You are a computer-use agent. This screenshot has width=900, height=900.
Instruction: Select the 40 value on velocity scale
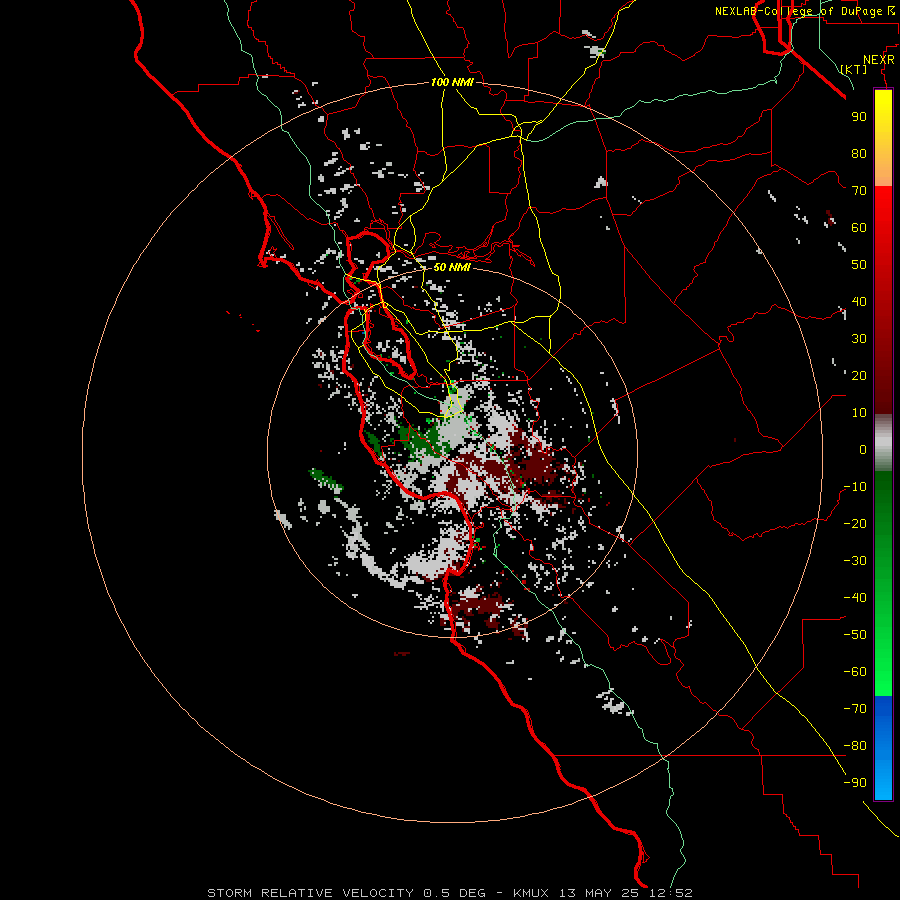(x=859, y=302)
